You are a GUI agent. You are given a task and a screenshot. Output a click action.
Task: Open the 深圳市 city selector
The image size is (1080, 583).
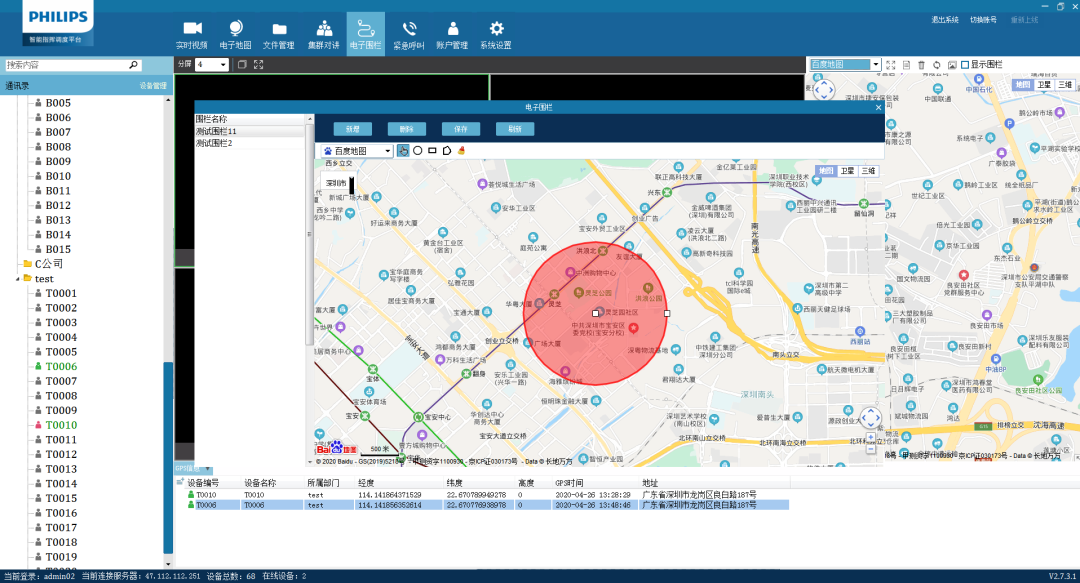[338, 183]
